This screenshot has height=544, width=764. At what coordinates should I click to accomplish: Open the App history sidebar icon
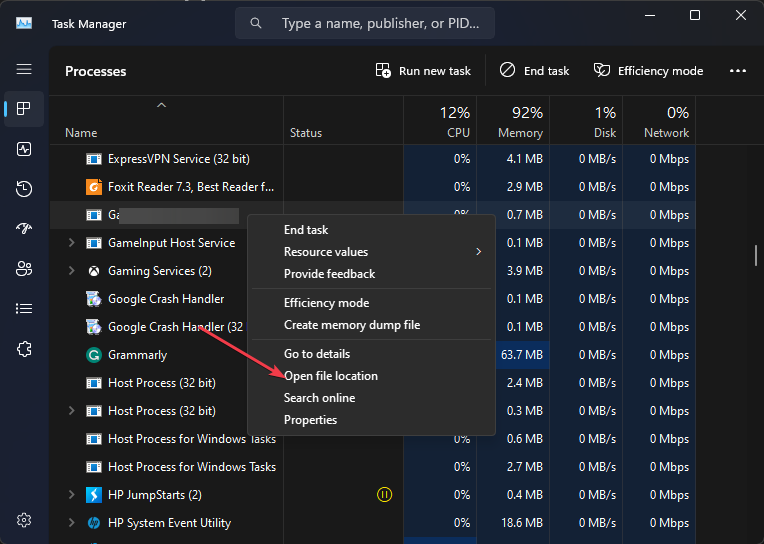24,189
